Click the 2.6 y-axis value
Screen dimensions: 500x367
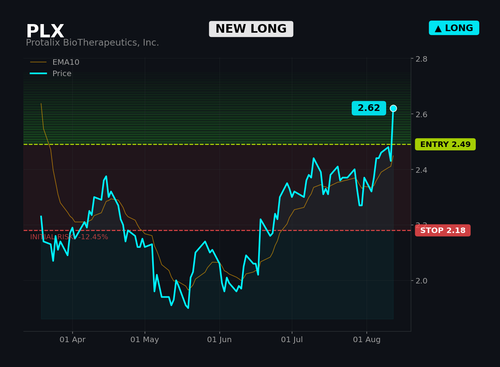tap(421, 114)
